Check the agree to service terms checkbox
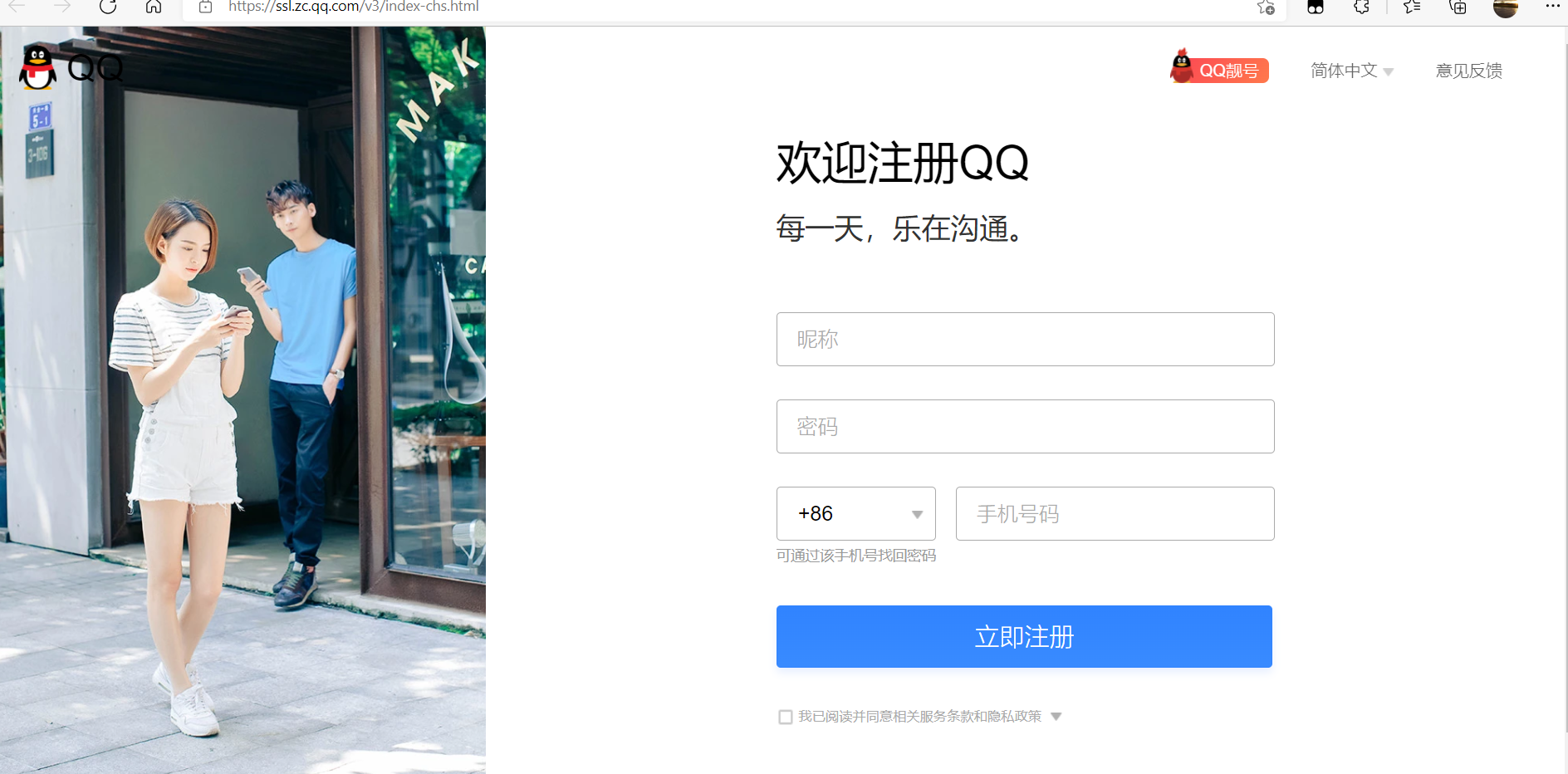Screen dimensions: 1568x774 786,717
